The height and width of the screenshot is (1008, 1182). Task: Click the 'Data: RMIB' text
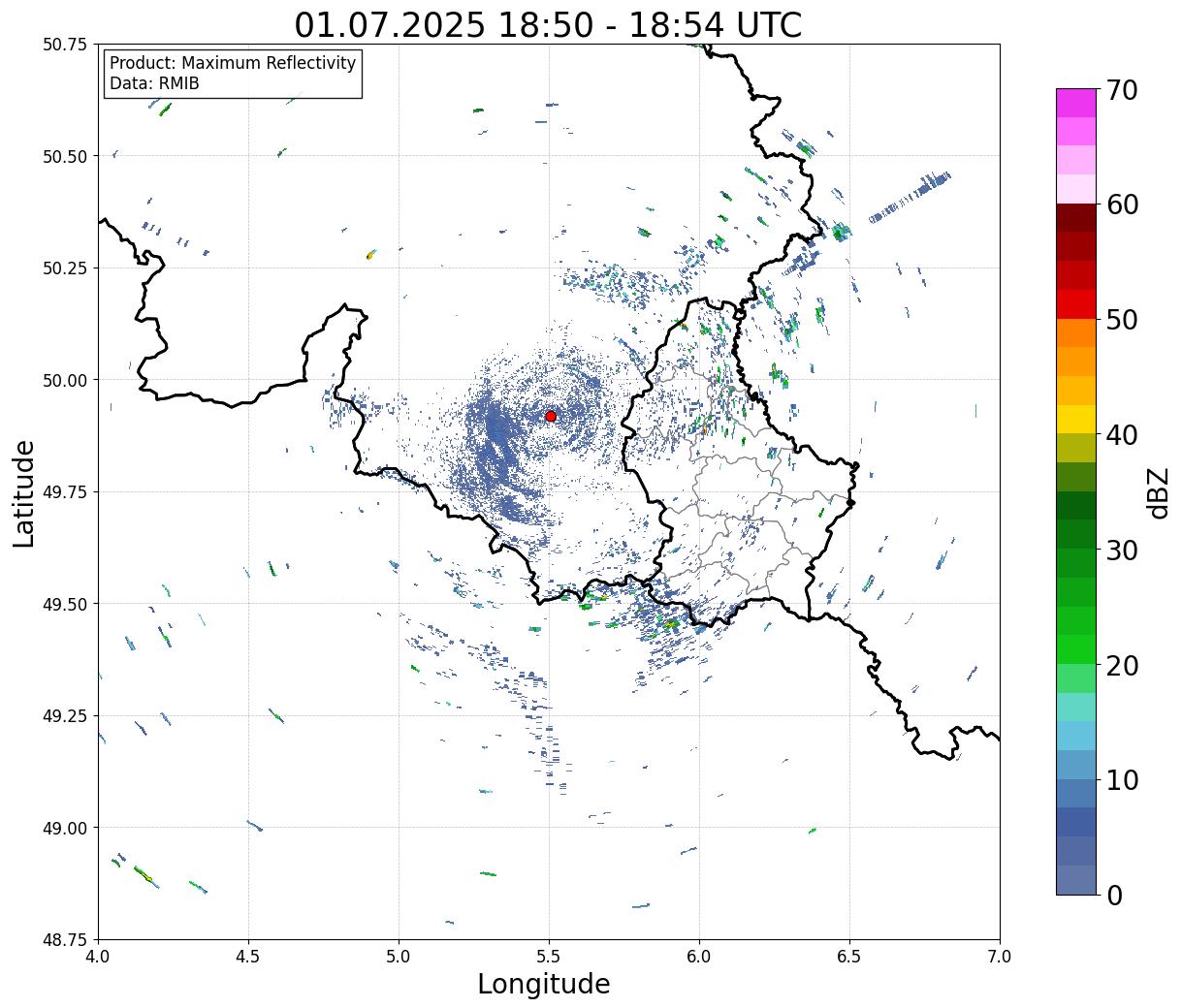[154, 84]
